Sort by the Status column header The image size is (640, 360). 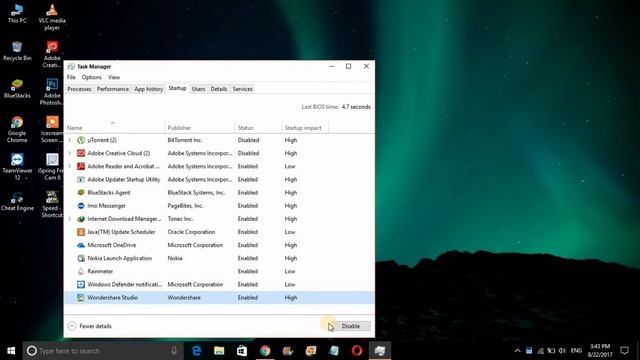[x=258, y=128]
